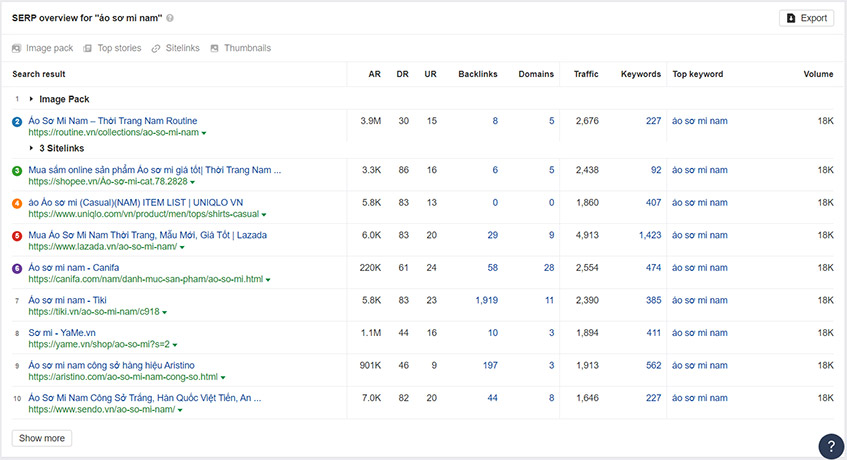Expand the Image Pack row
Screen dimensions: 847x460
[x=31, y=99]
